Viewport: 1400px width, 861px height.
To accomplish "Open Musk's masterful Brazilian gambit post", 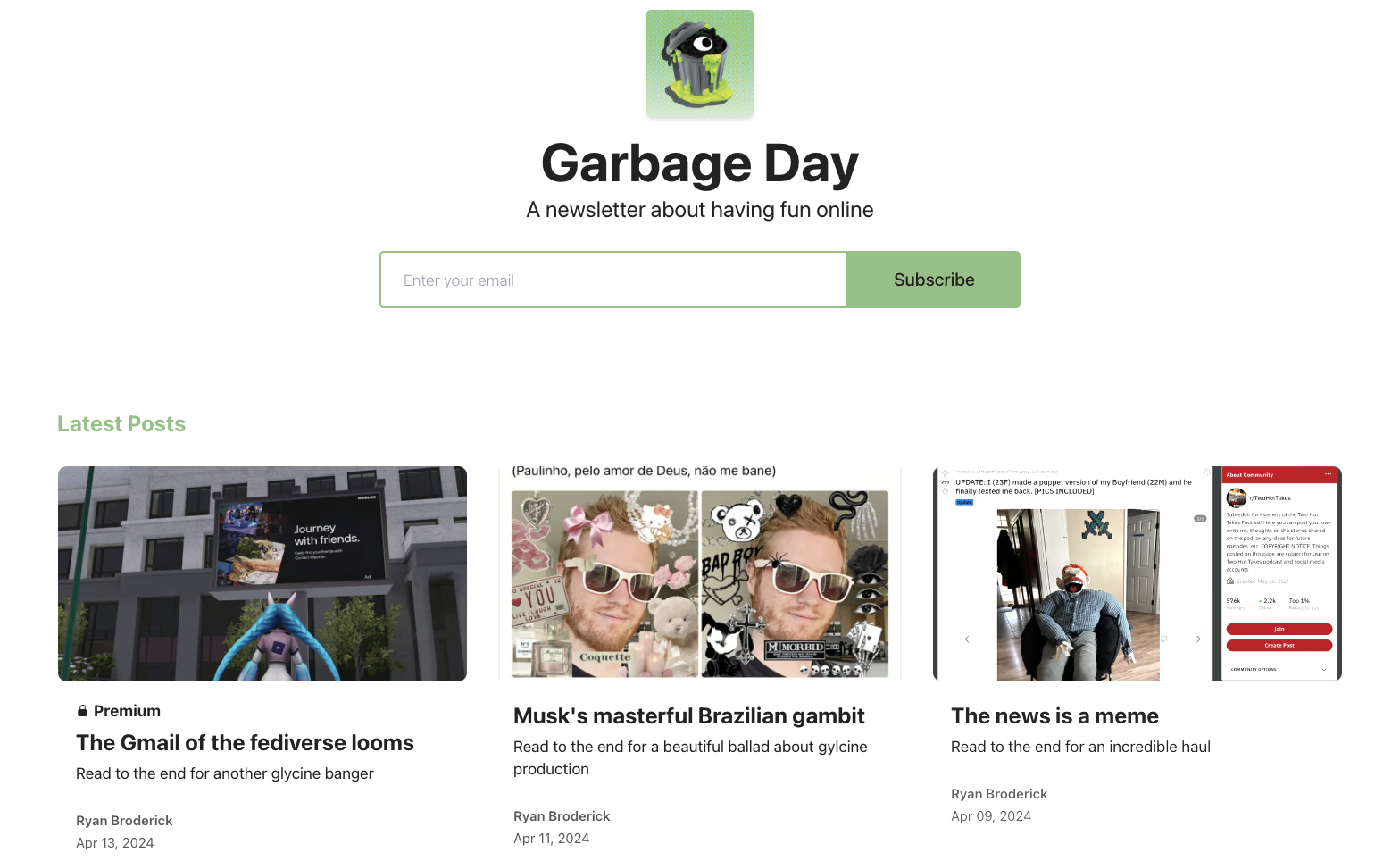I will pyautogui.click(x=689, y=716).
